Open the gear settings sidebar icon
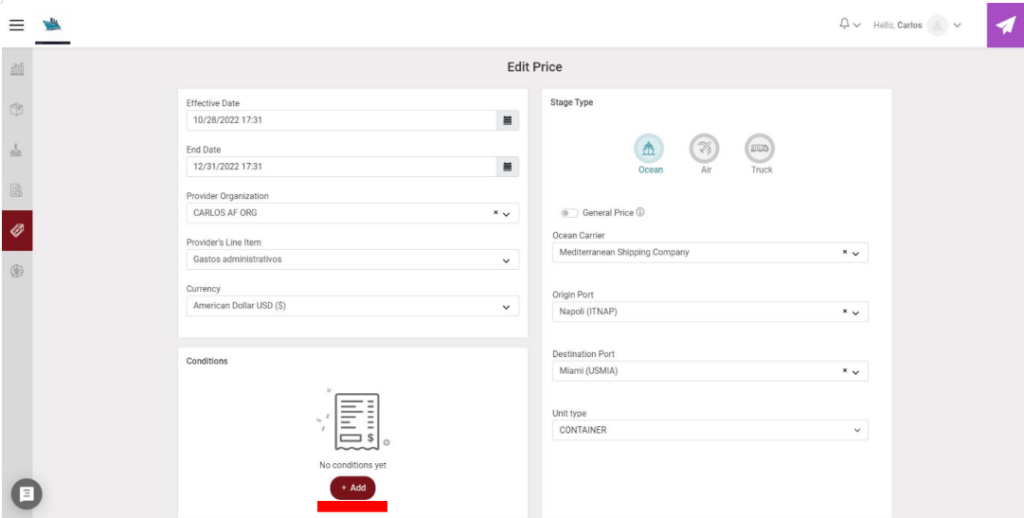 [x=17, y=271]
